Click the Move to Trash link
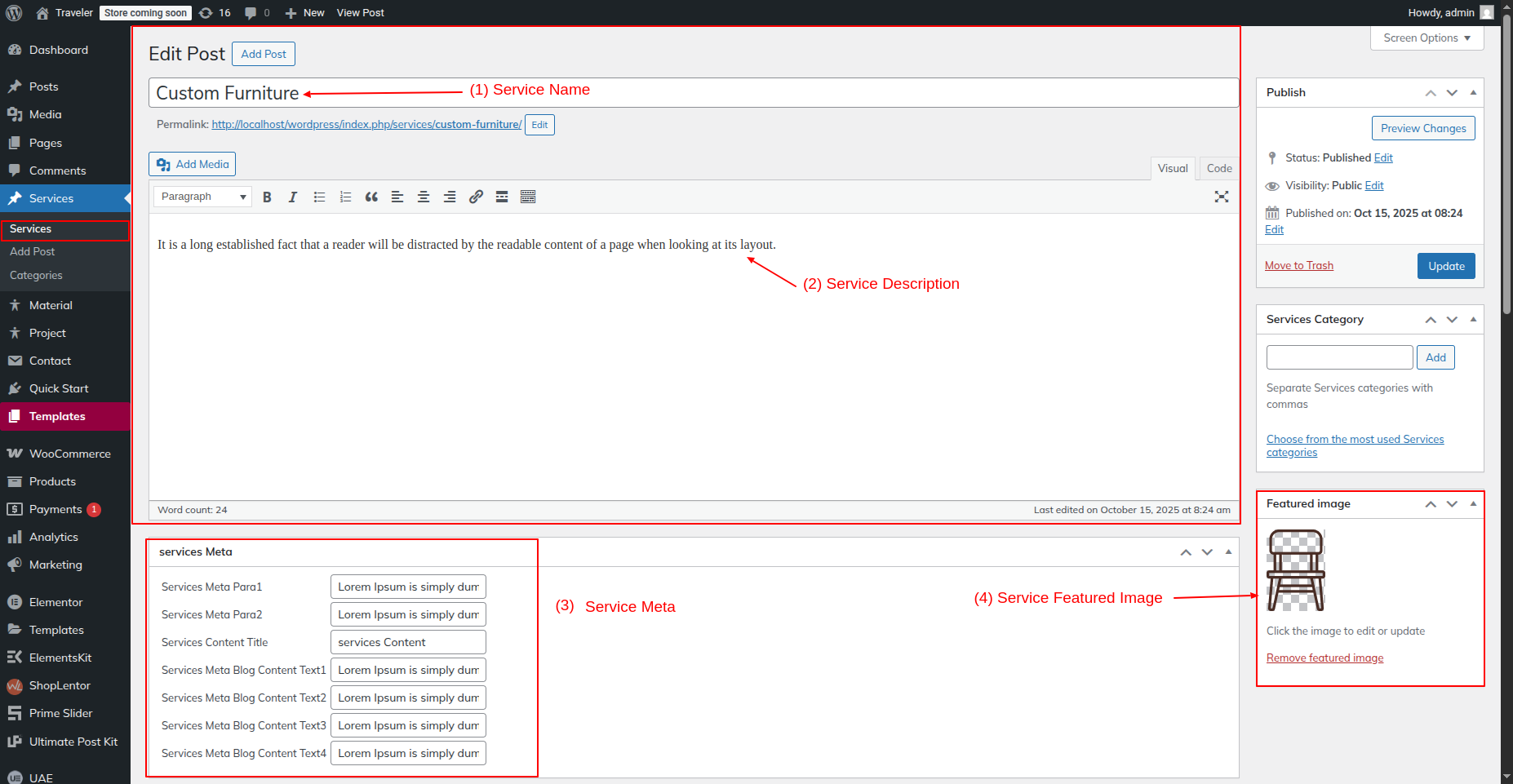This screenshot has height=784, width=1513. click(1298, 266)
